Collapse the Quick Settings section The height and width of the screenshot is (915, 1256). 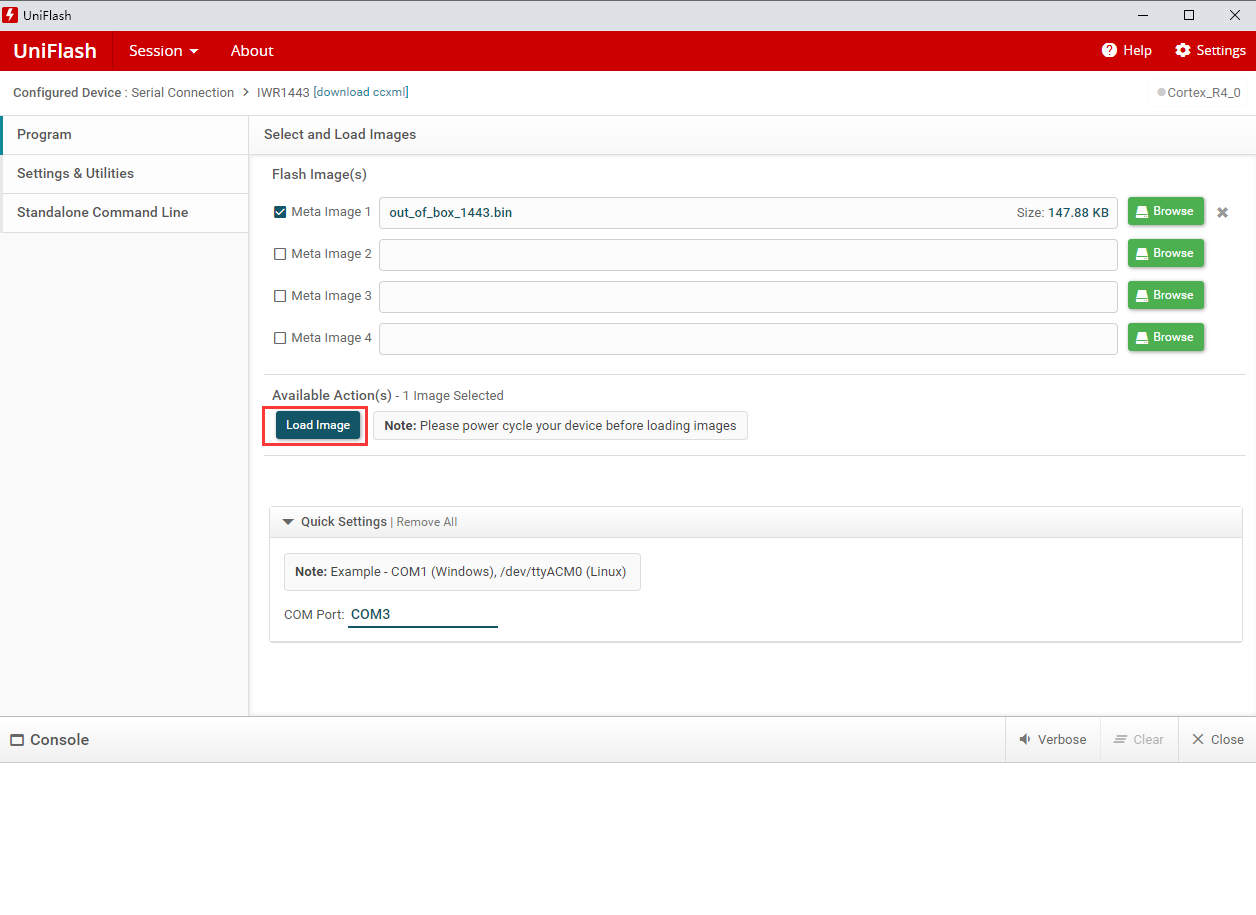pyautogui.click(x=288, y=522)
